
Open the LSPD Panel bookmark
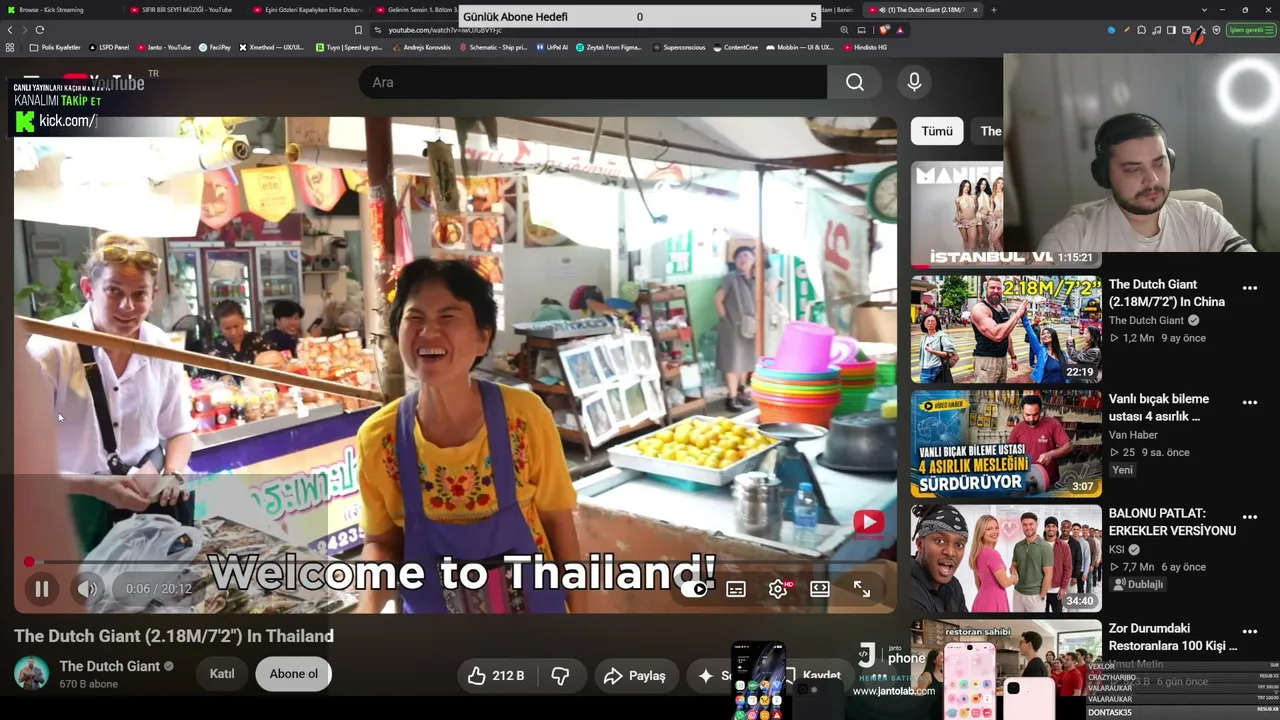click(x=109, y=47)
